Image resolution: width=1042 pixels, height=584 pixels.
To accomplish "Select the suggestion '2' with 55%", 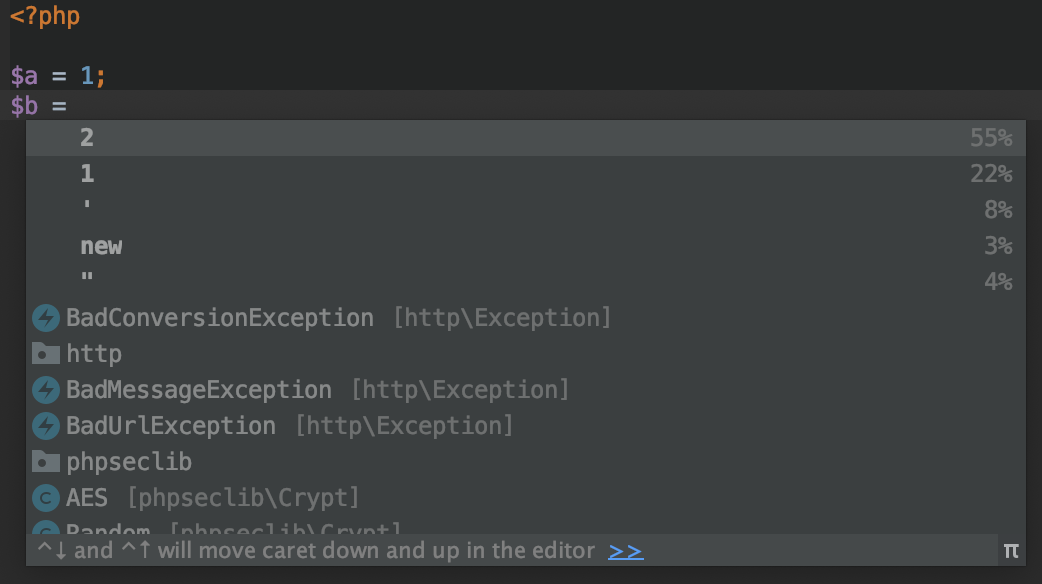I will 526,138.
